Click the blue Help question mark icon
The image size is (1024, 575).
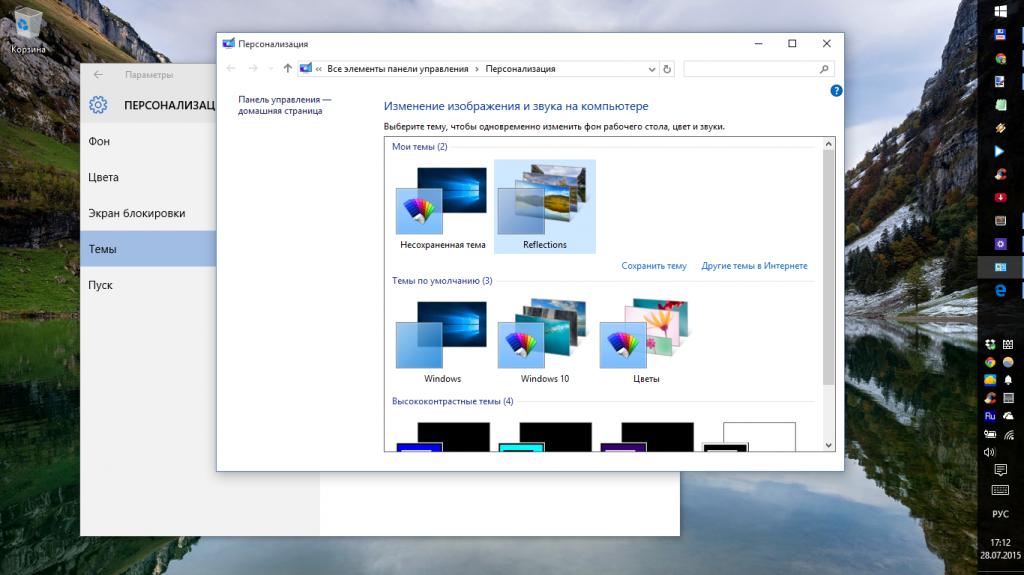[x=836, y=91]
